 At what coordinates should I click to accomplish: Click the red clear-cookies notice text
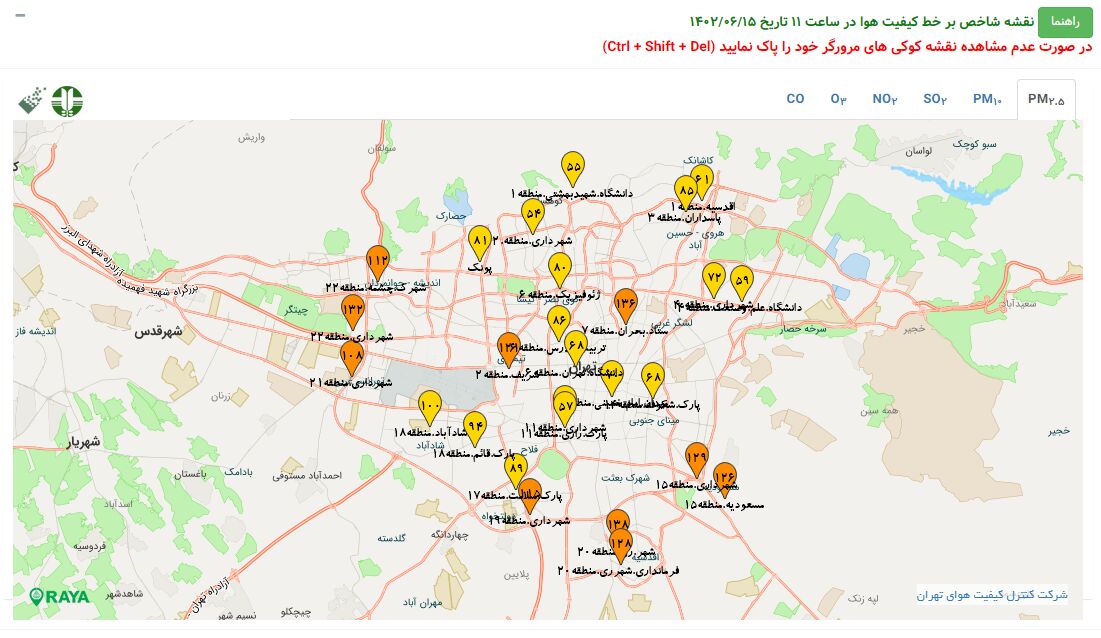[x=848, y=46]
